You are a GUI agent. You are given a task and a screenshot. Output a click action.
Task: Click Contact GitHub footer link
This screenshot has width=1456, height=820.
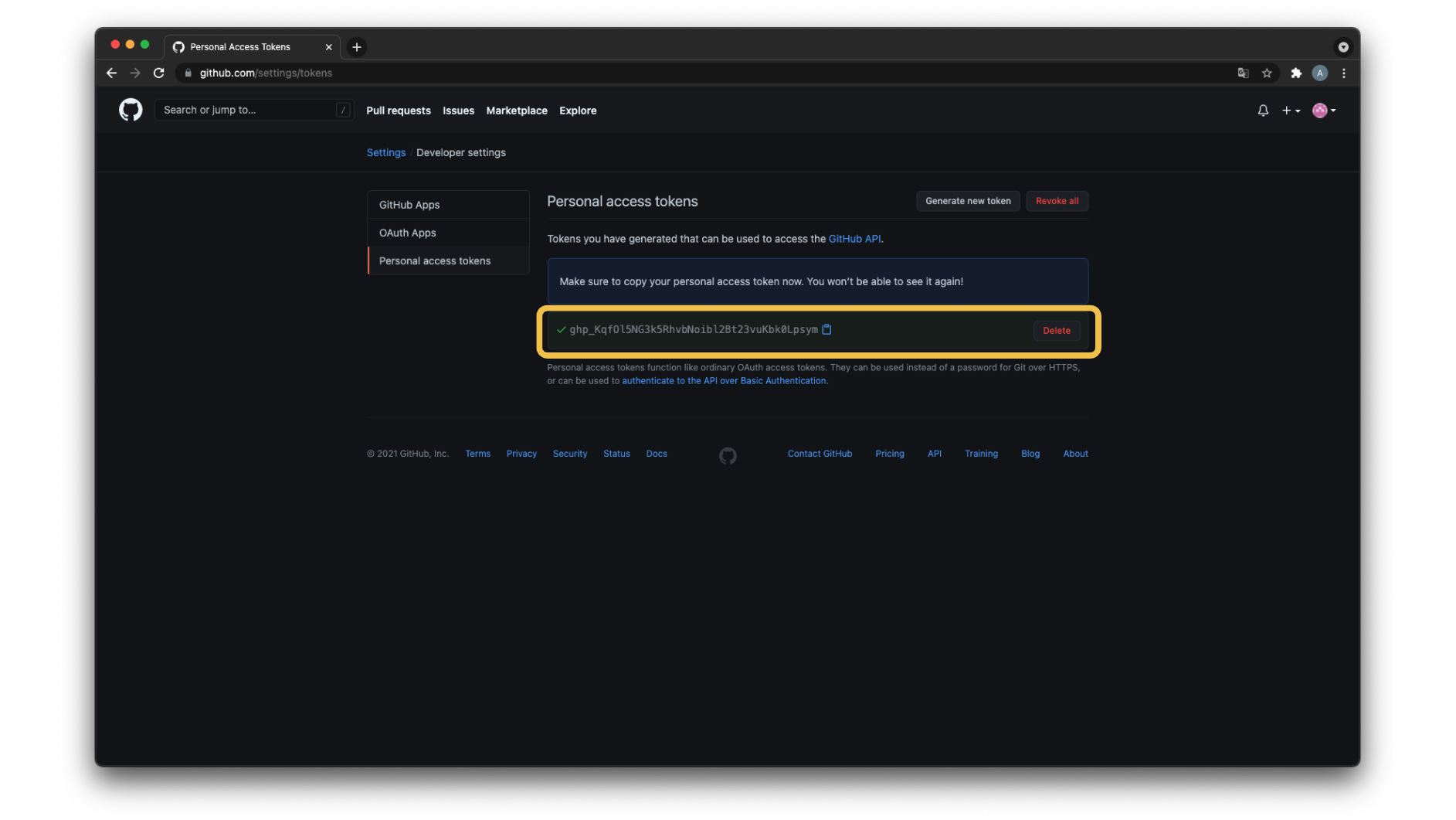pyautogui.click(x=820, y=454)
